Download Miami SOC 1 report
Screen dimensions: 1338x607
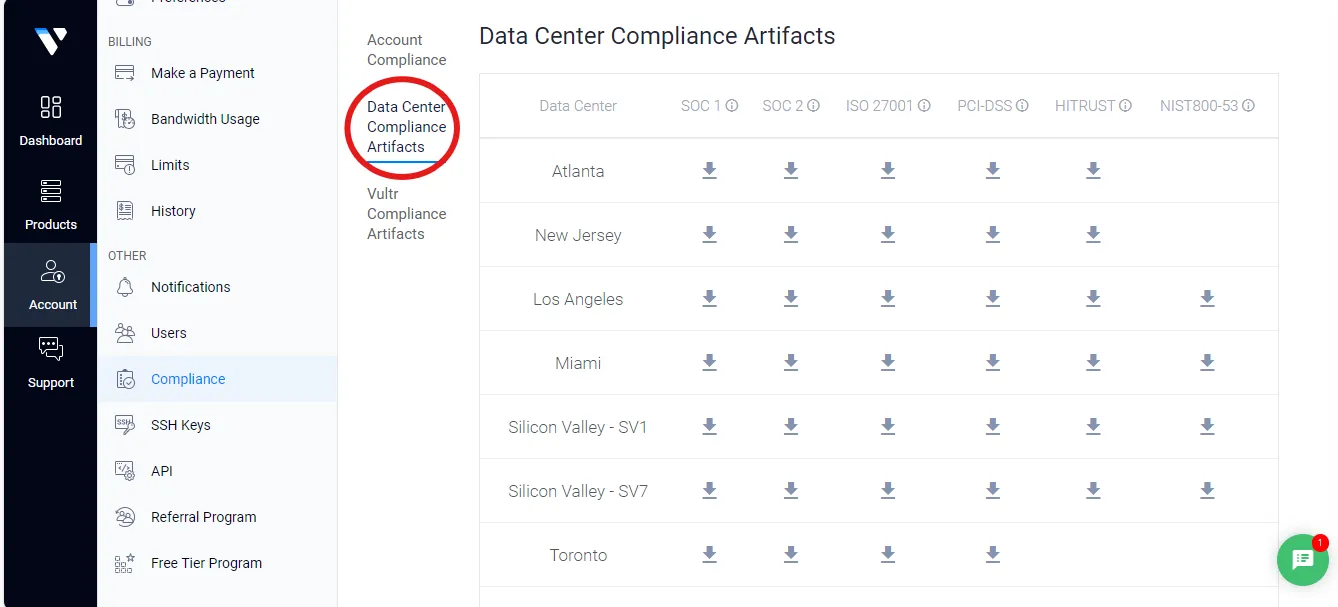(x=709, y=363)
